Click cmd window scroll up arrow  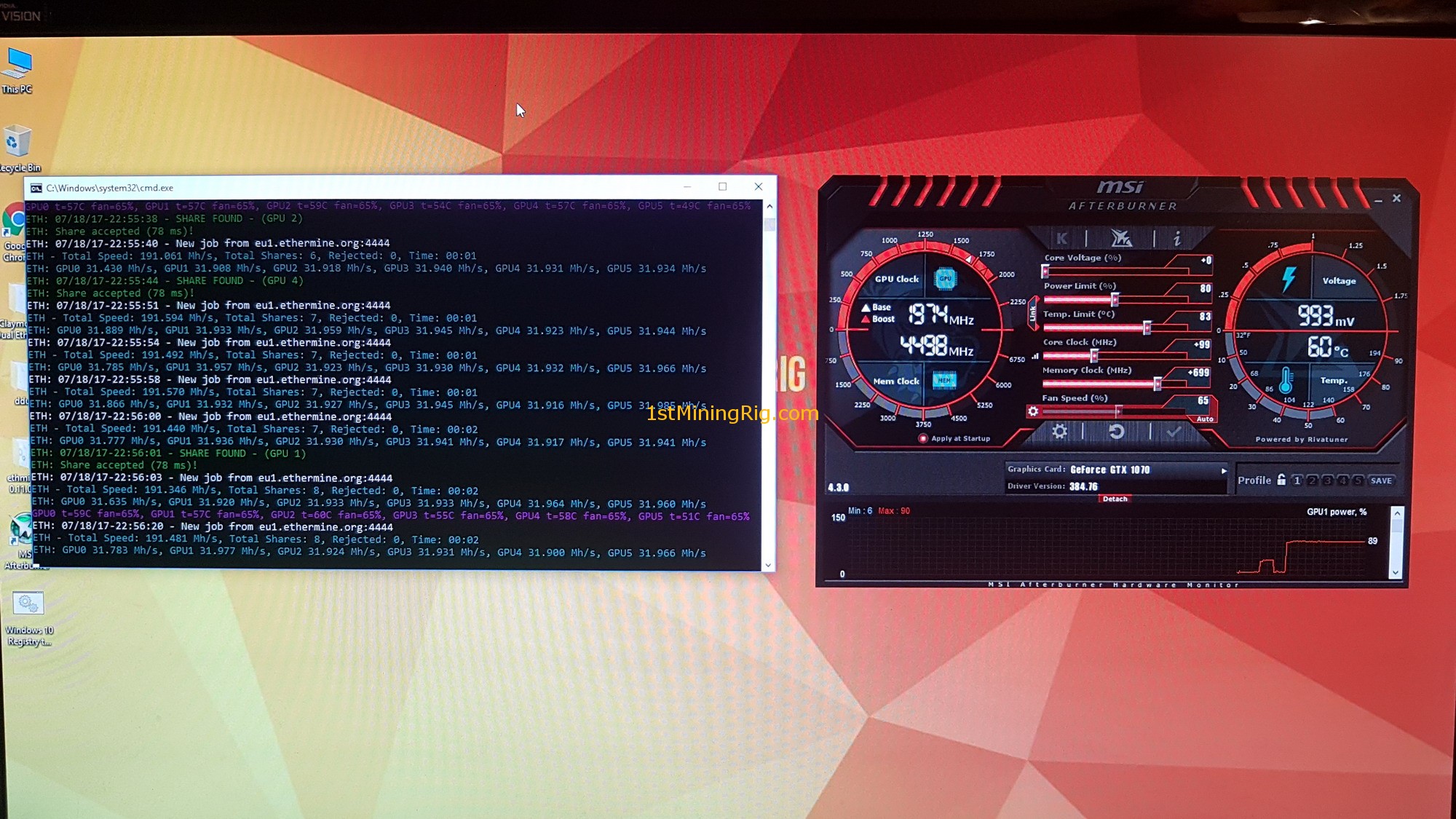coord(769,207)
